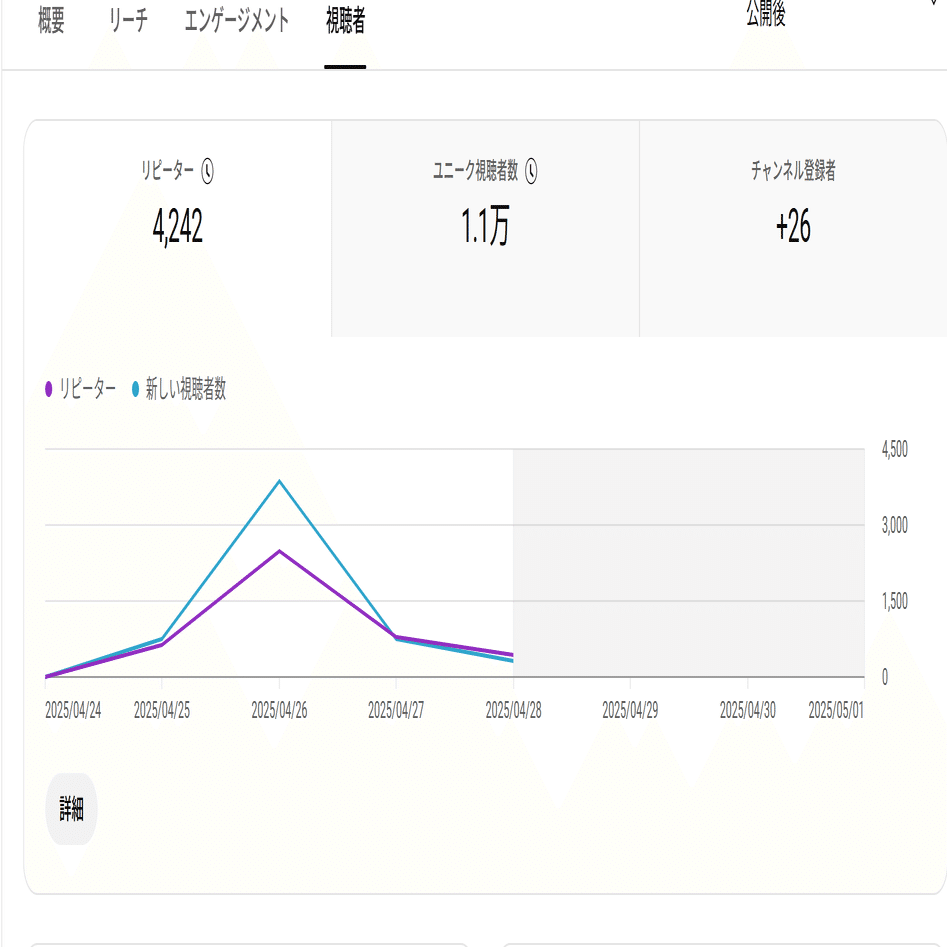Click the 2025/04/27 data point on chart
This screenshot has width=947, height=947.
396,638
